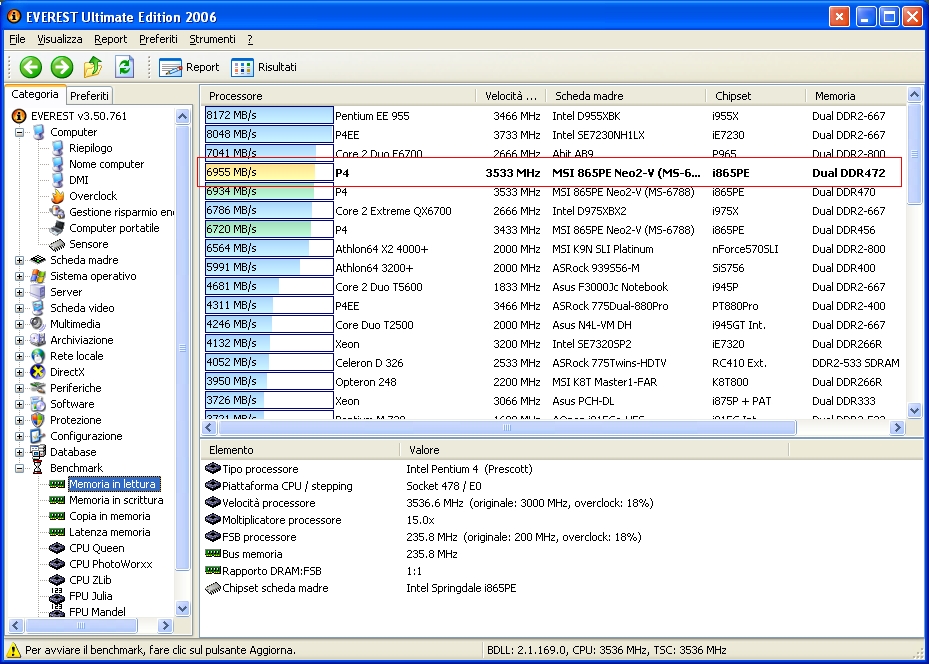This screenshot has width=929, height=664.
Task: Expand the Database node
Action: [20, 452]
